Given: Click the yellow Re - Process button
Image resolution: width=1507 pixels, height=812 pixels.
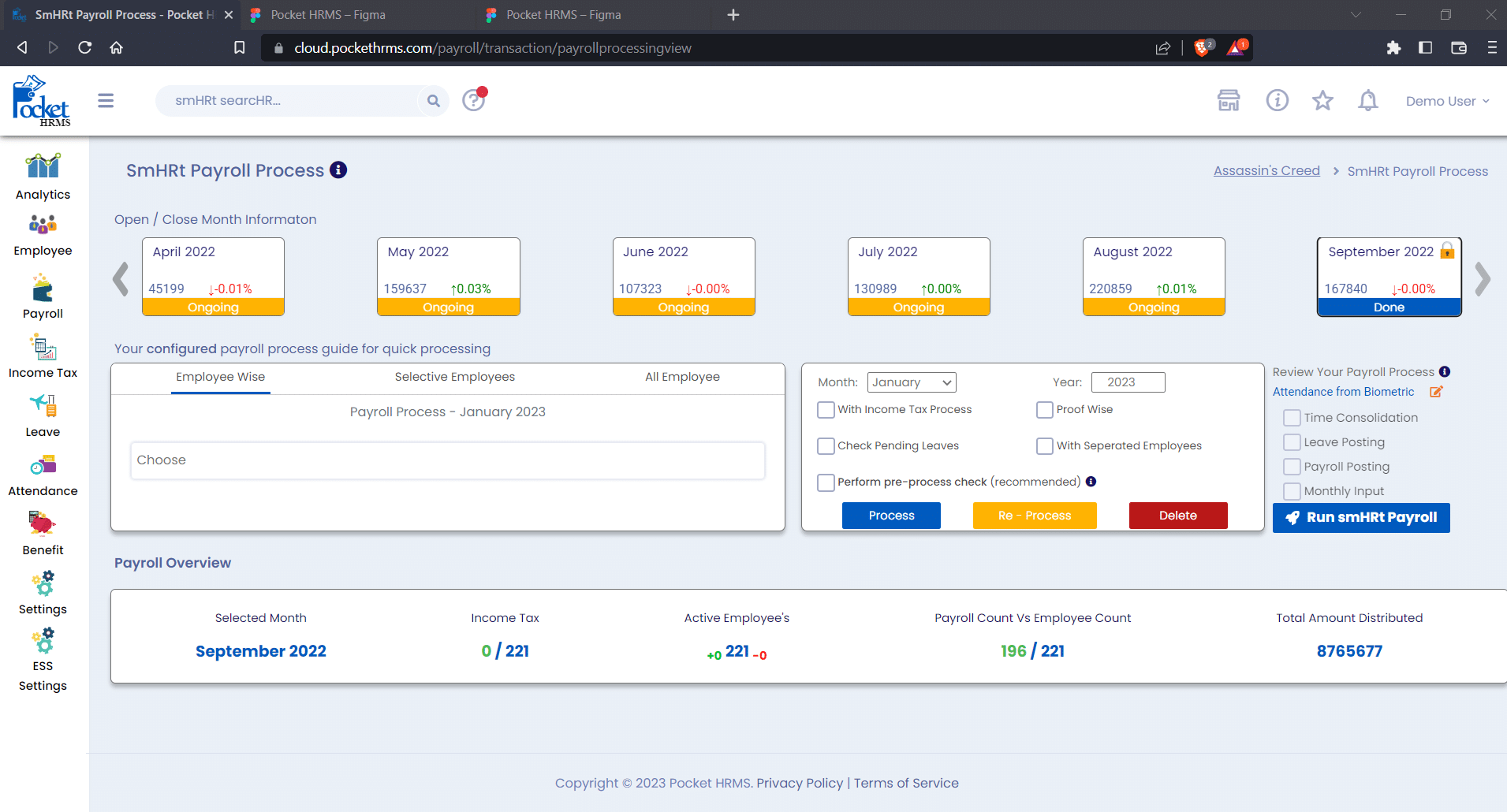Looking at the screenshot, I should coord(1035,516).
